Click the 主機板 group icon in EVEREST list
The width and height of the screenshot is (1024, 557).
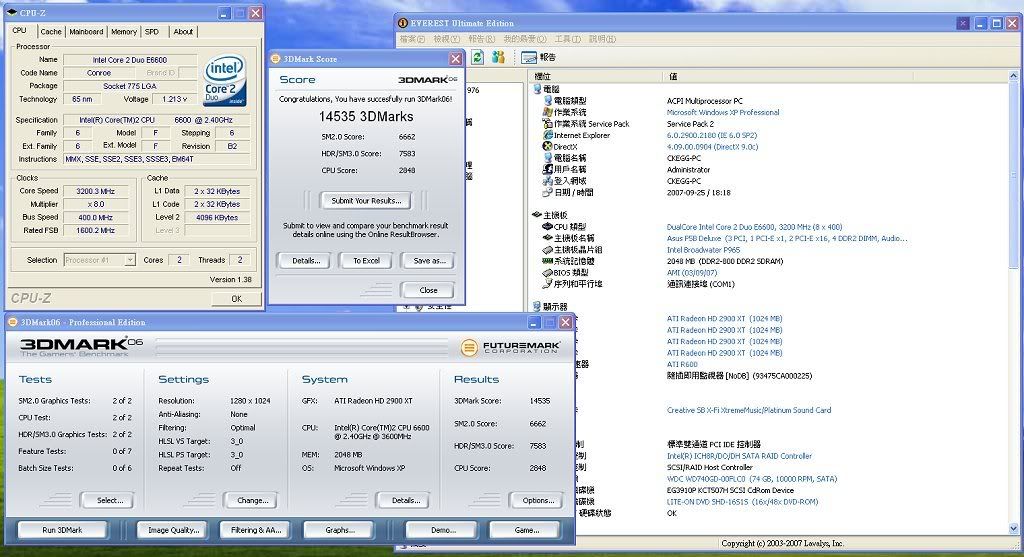click(537, 215)
